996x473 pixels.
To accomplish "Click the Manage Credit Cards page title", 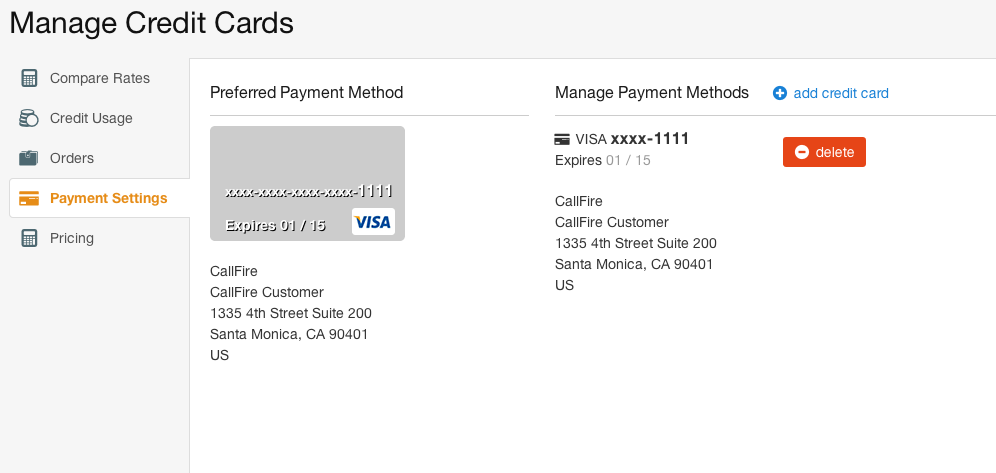I will [151, 23].
